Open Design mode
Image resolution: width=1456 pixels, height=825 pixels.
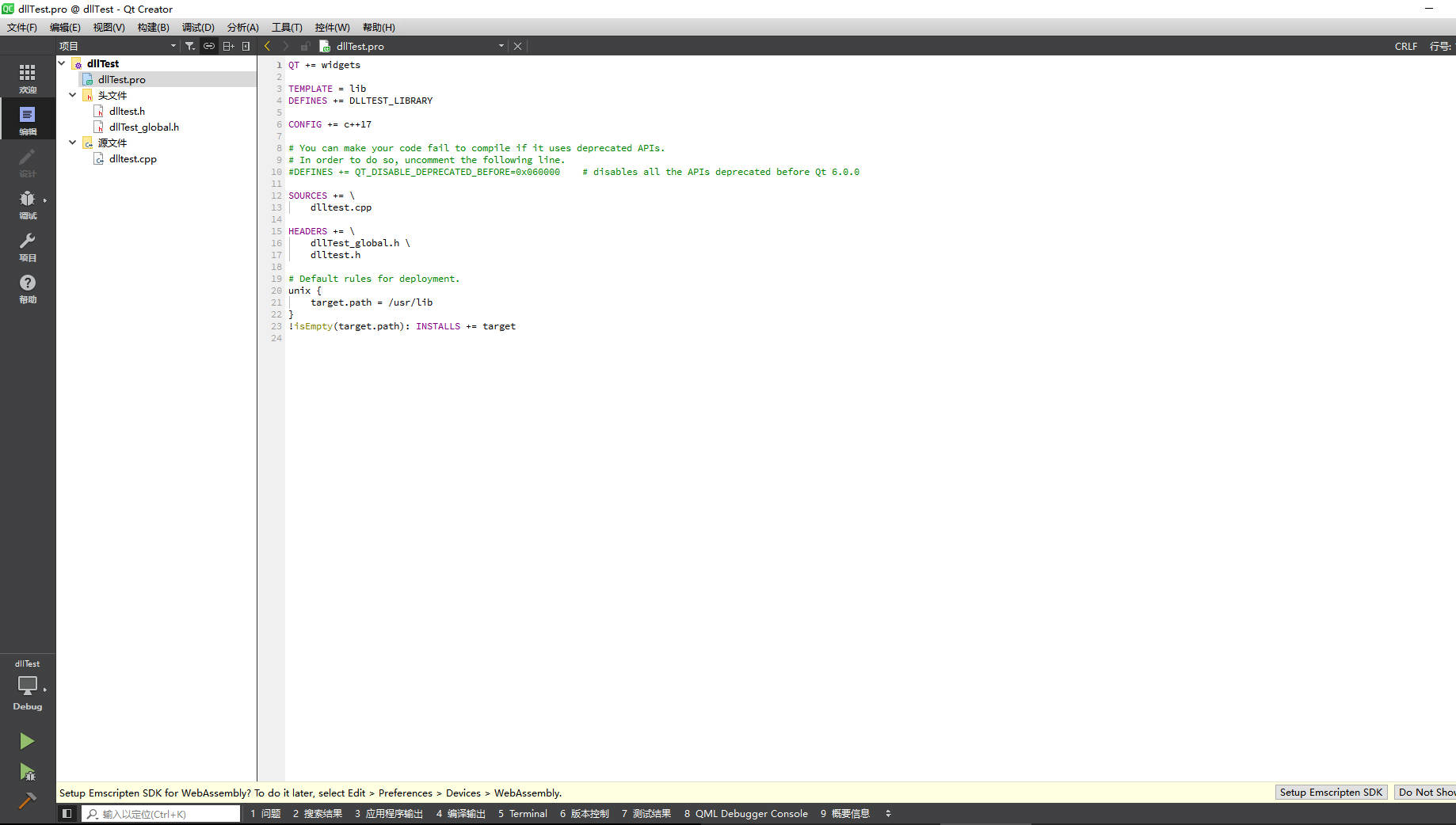click(x=28, y=162)
